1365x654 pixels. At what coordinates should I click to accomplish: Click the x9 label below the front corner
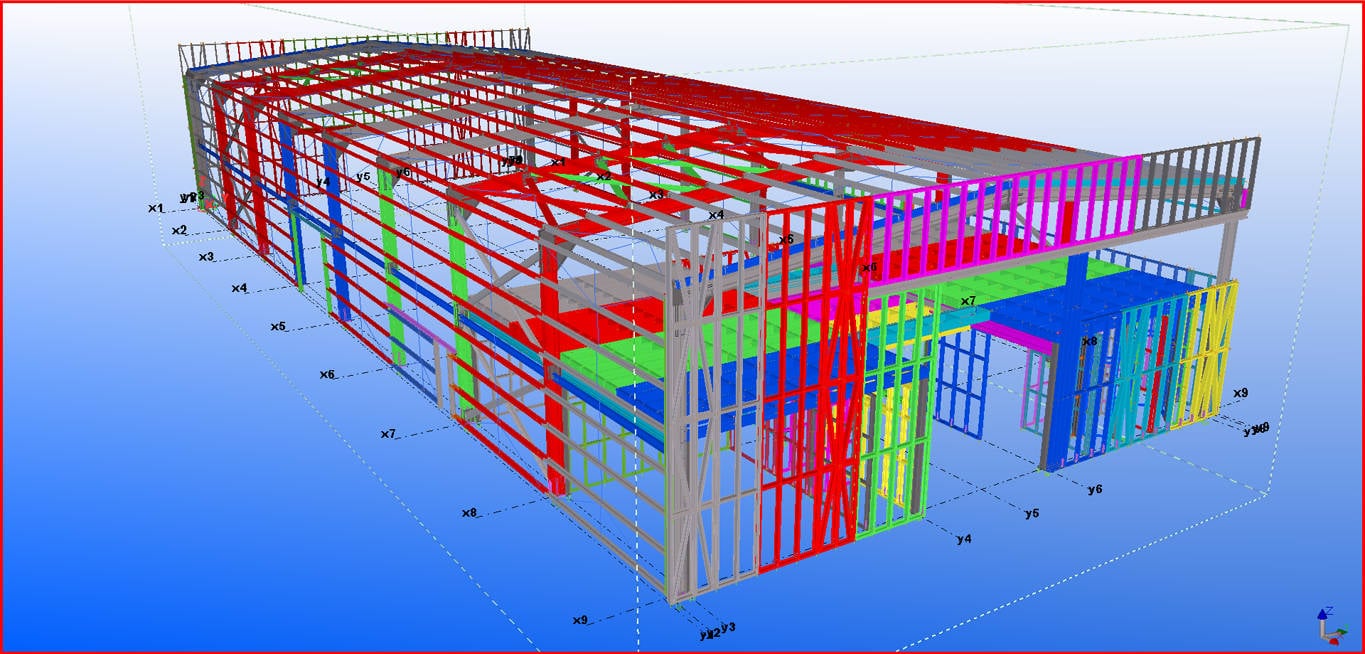(x=580, y=620)
